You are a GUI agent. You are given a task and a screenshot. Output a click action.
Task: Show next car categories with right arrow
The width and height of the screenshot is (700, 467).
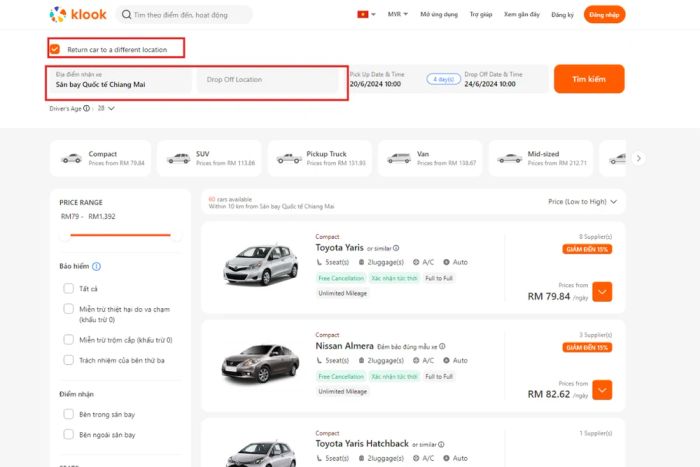[639, 158]
